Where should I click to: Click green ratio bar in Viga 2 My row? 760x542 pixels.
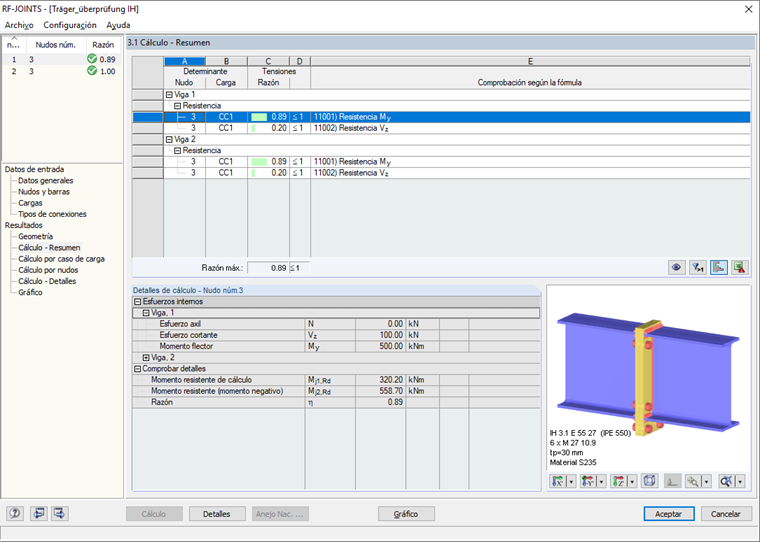pos(259,161)
